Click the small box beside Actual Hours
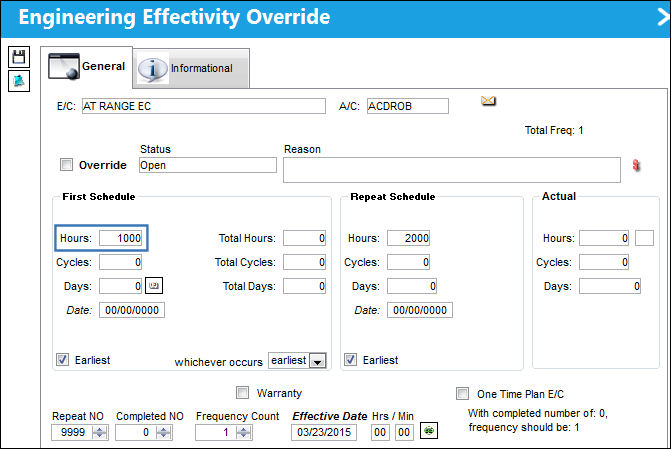671x449 pixels. [x=644, y=238]
